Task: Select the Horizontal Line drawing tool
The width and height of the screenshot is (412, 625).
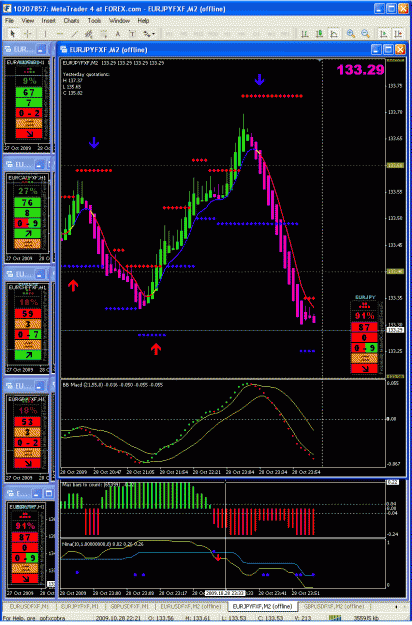Action: tap(60, 34)
